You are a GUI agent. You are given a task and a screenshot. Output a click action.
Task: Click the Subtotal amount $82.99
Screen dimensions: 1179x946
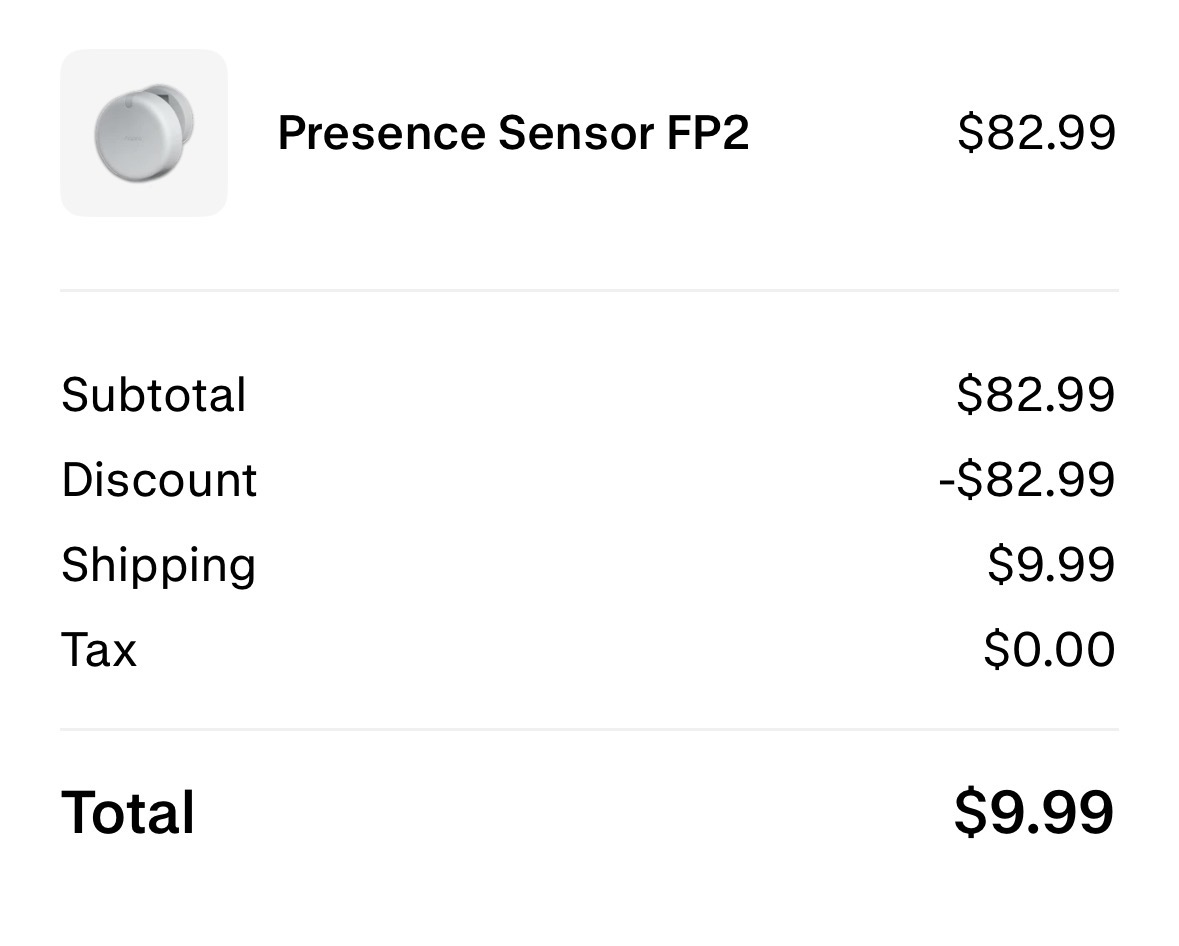(x=1036, y=395)
